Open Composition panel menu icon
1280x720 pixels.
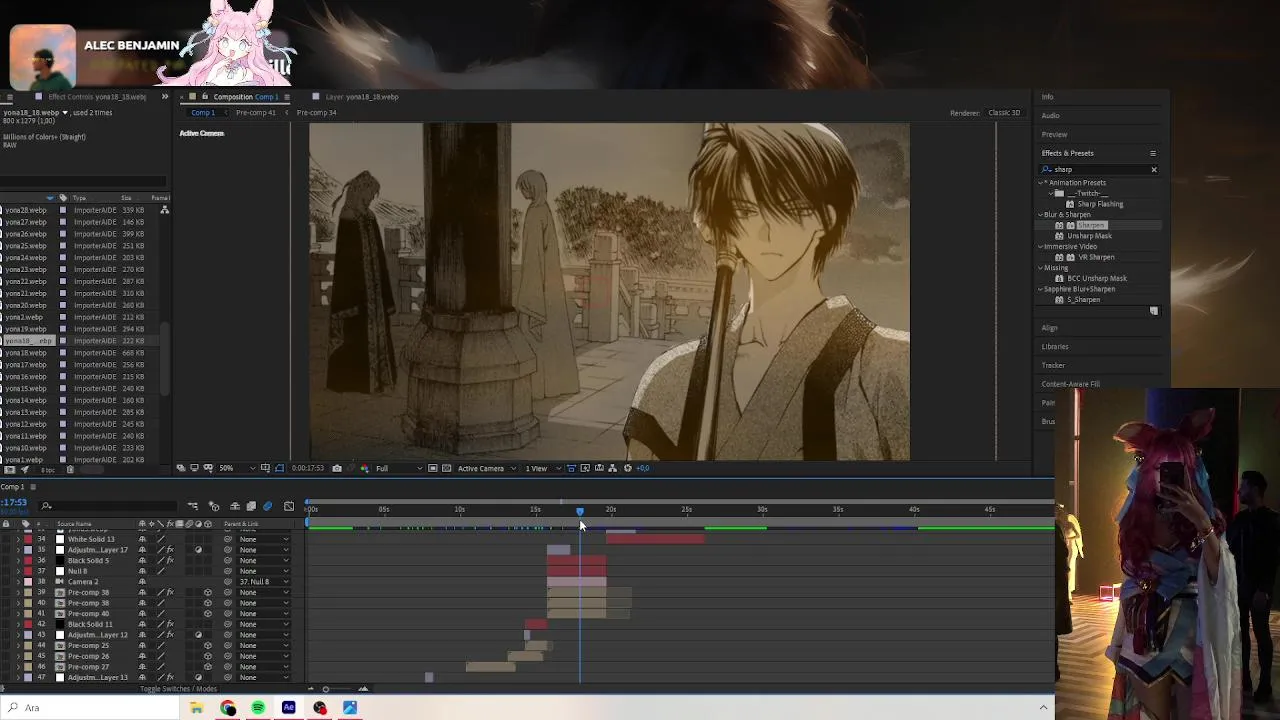point(287,97)
